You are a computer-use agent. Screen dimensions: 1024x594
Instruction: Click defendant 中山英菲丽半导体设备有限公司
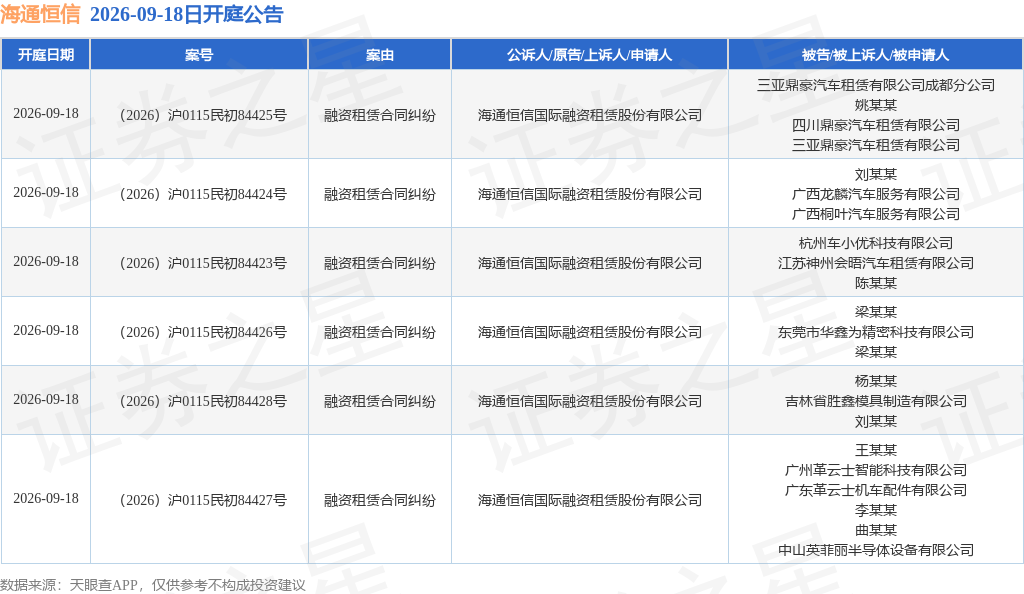coord(876,550)
